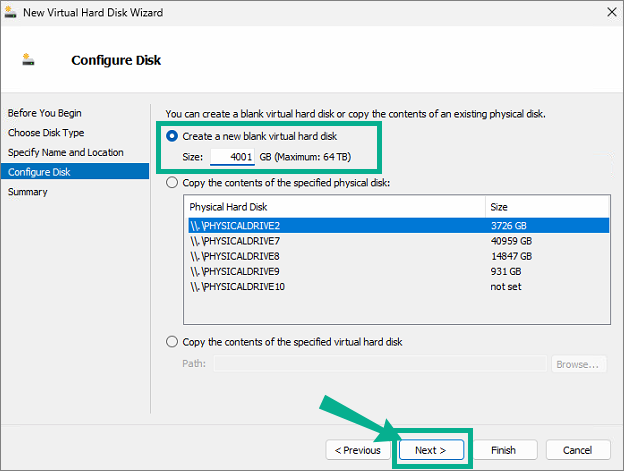This screenshot has width=624, height=471.
Task: Open Specify Name and Location step
Action: tap(66, 152)
